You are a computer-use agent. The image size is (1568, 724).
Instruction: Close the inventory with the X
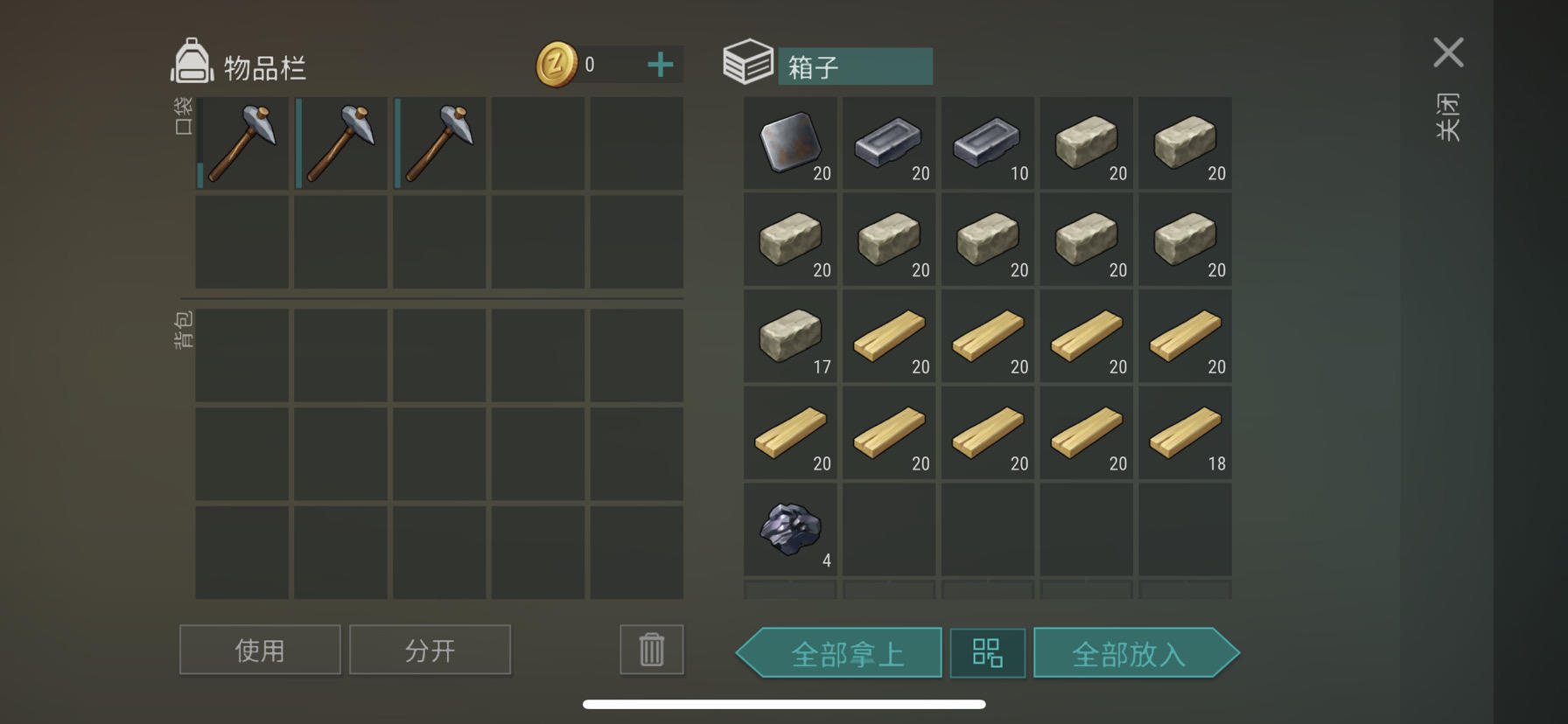click(x=1448, y=52)
